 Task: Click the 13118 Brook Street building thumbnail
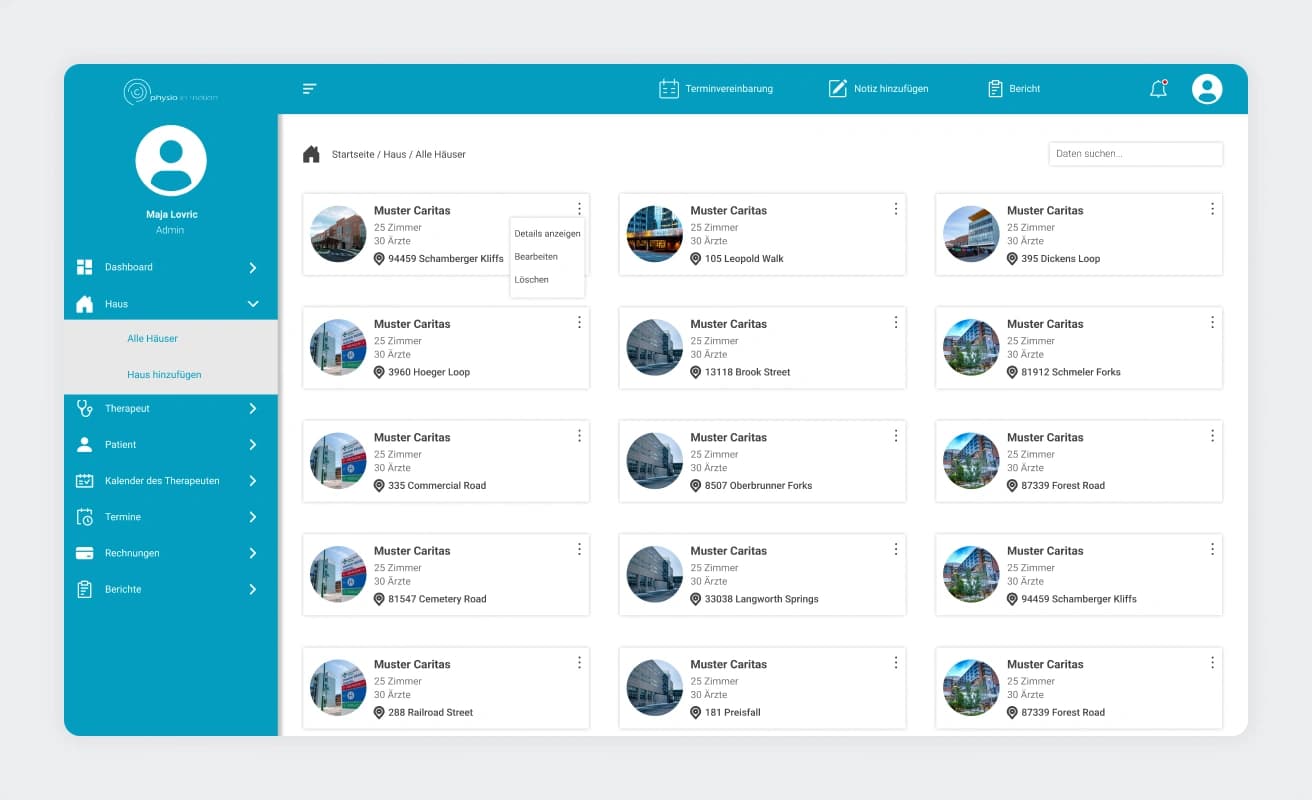(x=654, y=348)
